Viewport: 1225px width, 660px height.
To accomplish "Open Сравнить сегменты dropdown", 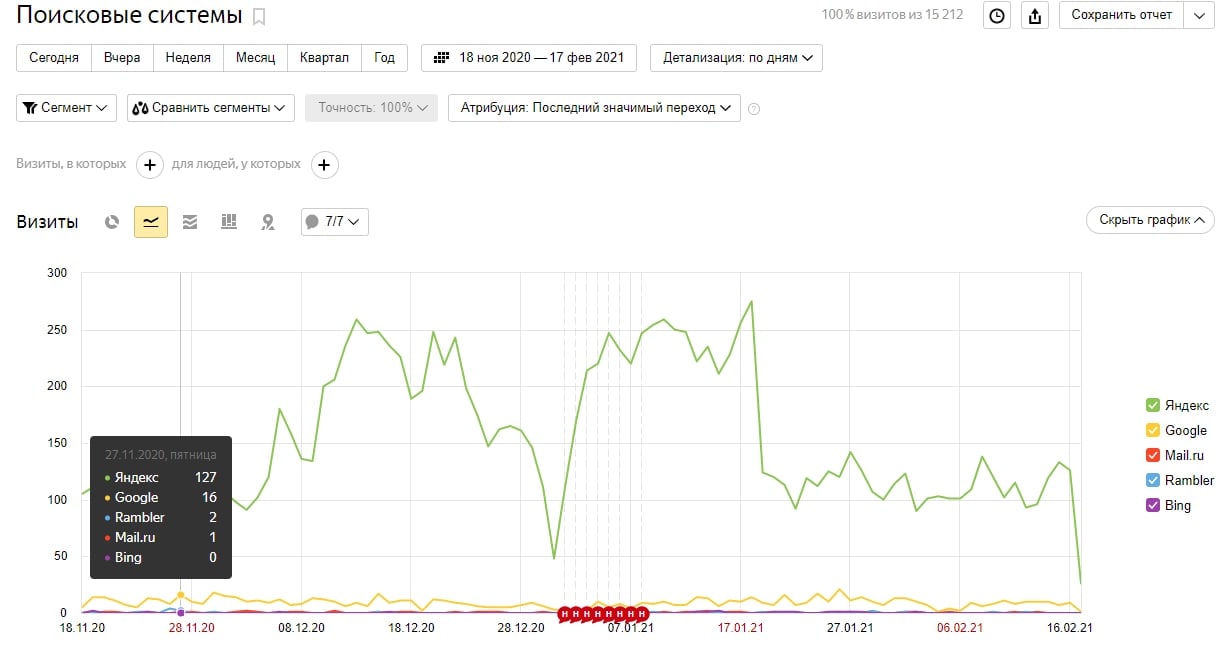I will [211, 108].
